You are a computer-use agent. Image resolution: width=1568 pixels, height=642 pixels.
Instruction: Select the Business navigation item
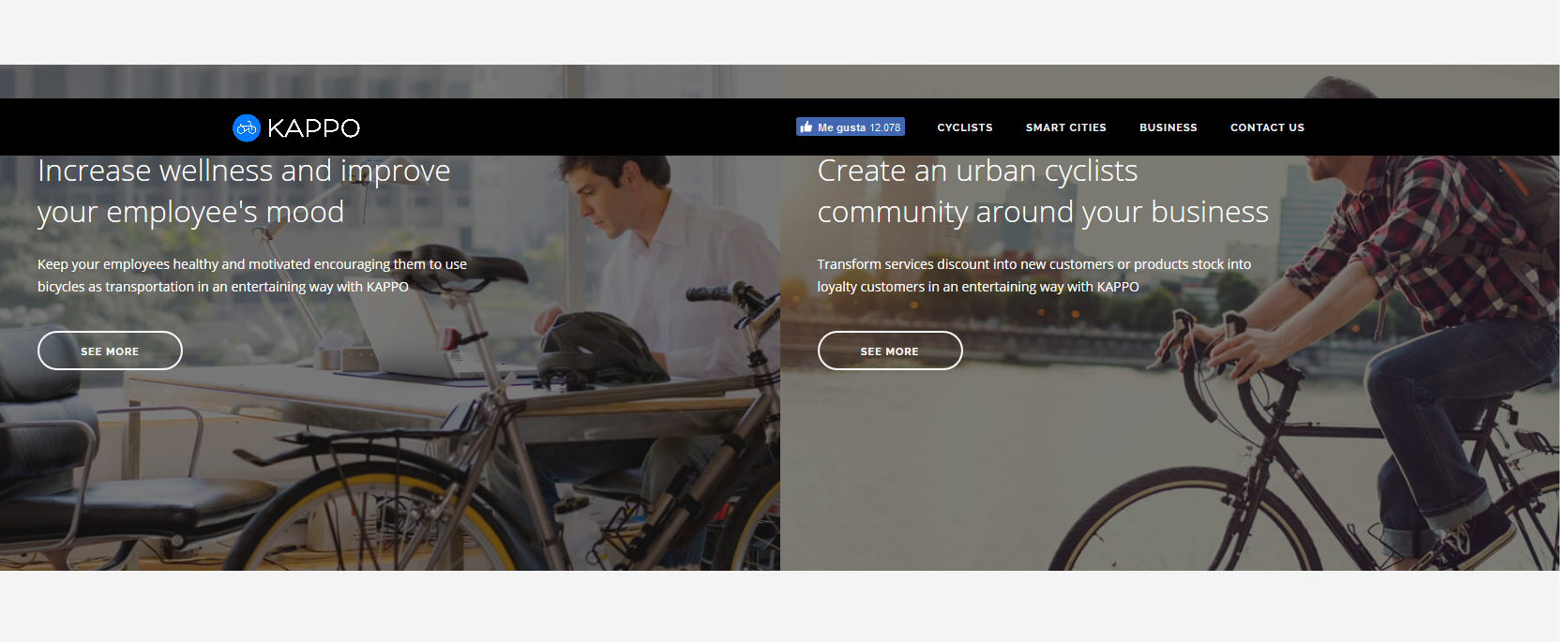point(1168,127)
